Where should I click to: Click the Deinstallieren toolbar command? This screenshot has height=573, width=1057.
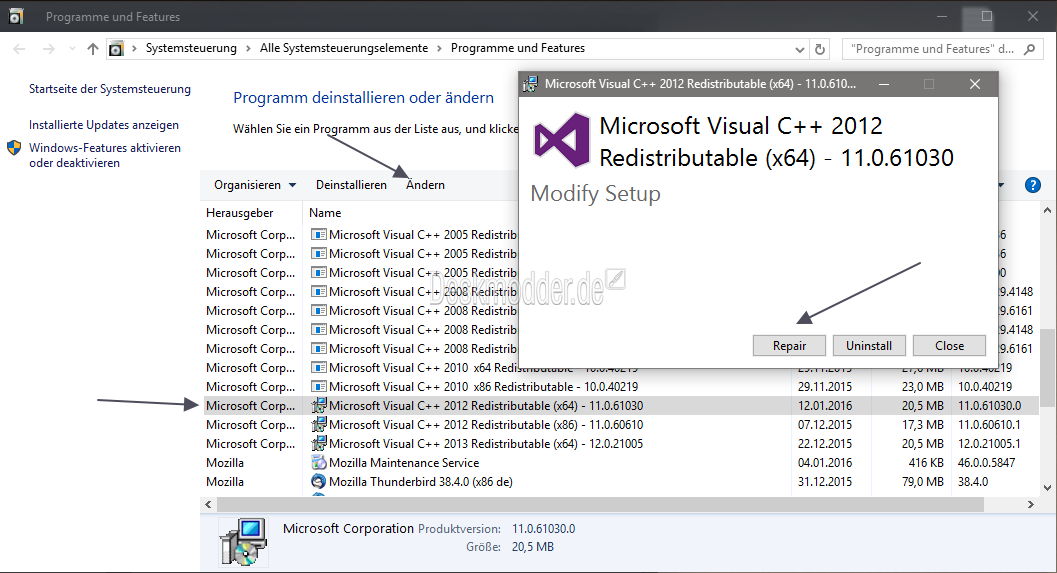point(351,185)
